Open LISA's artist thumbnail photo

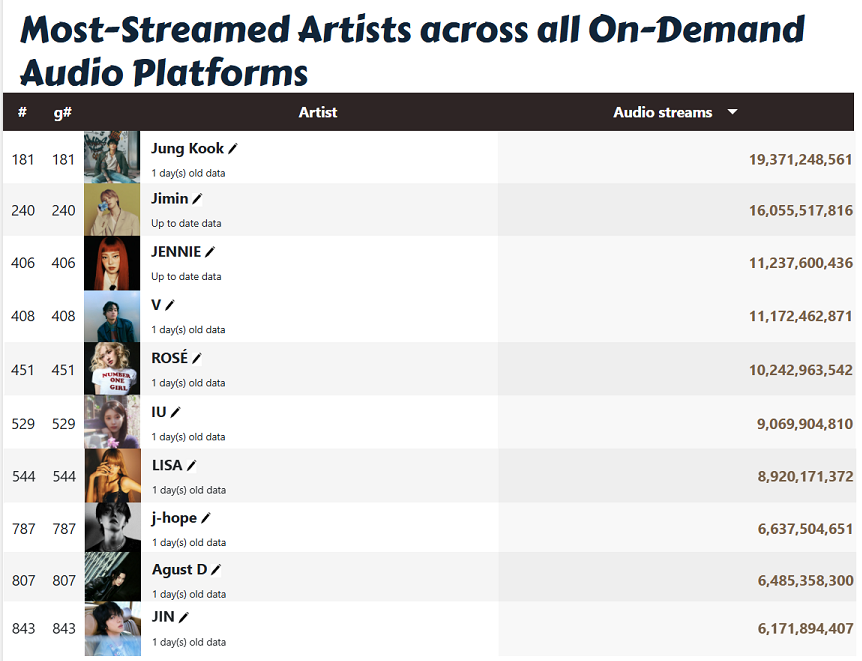[x=112, y=475]
